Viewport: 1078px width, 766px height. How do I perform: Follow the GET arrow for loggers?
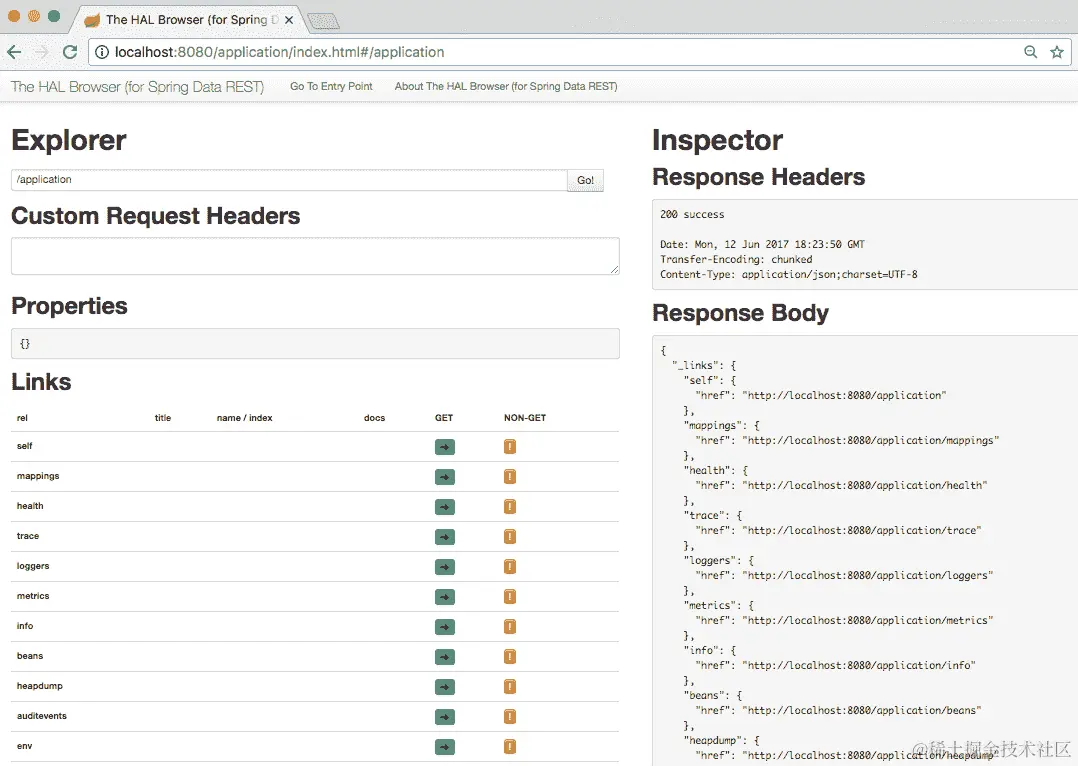pyautogui.click(x=445, y=567)
